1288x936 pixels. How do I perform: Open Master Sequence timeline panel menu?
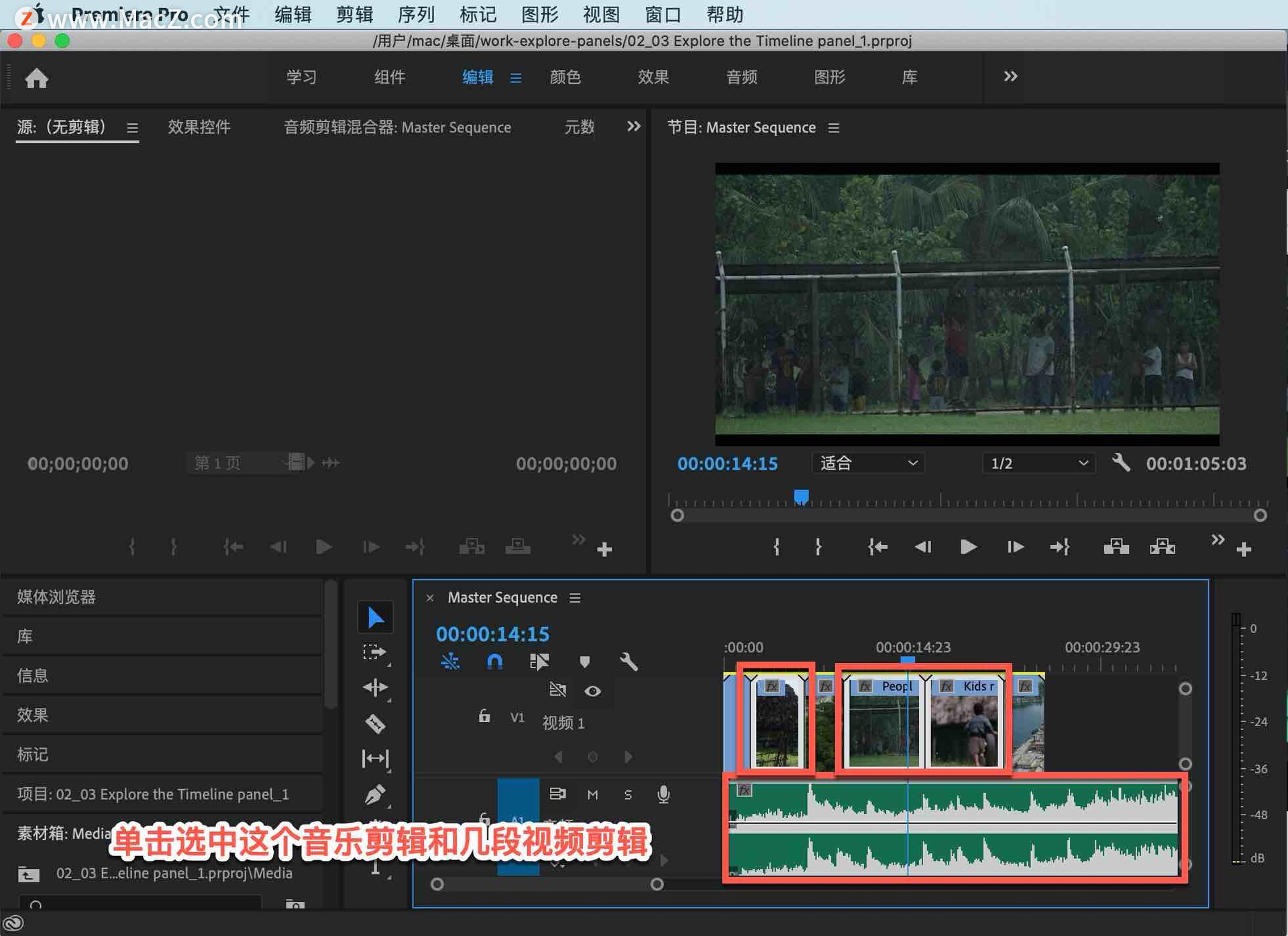point(575,597)
